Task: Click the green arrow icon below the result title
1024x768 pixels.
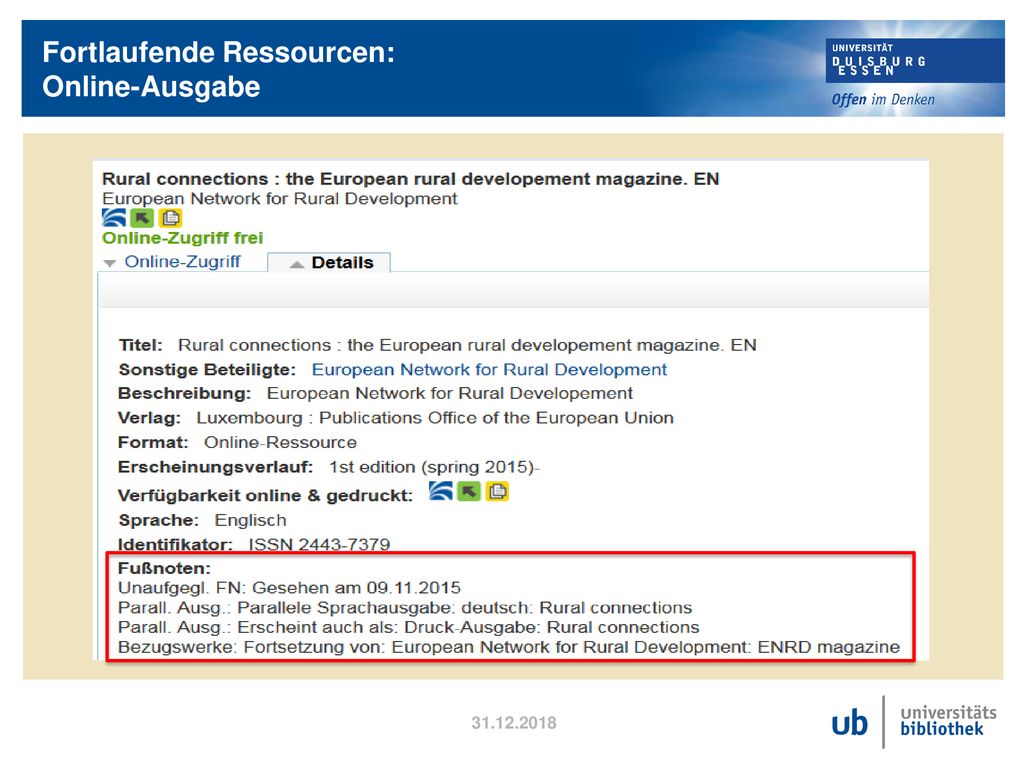Action: point(142,217)
